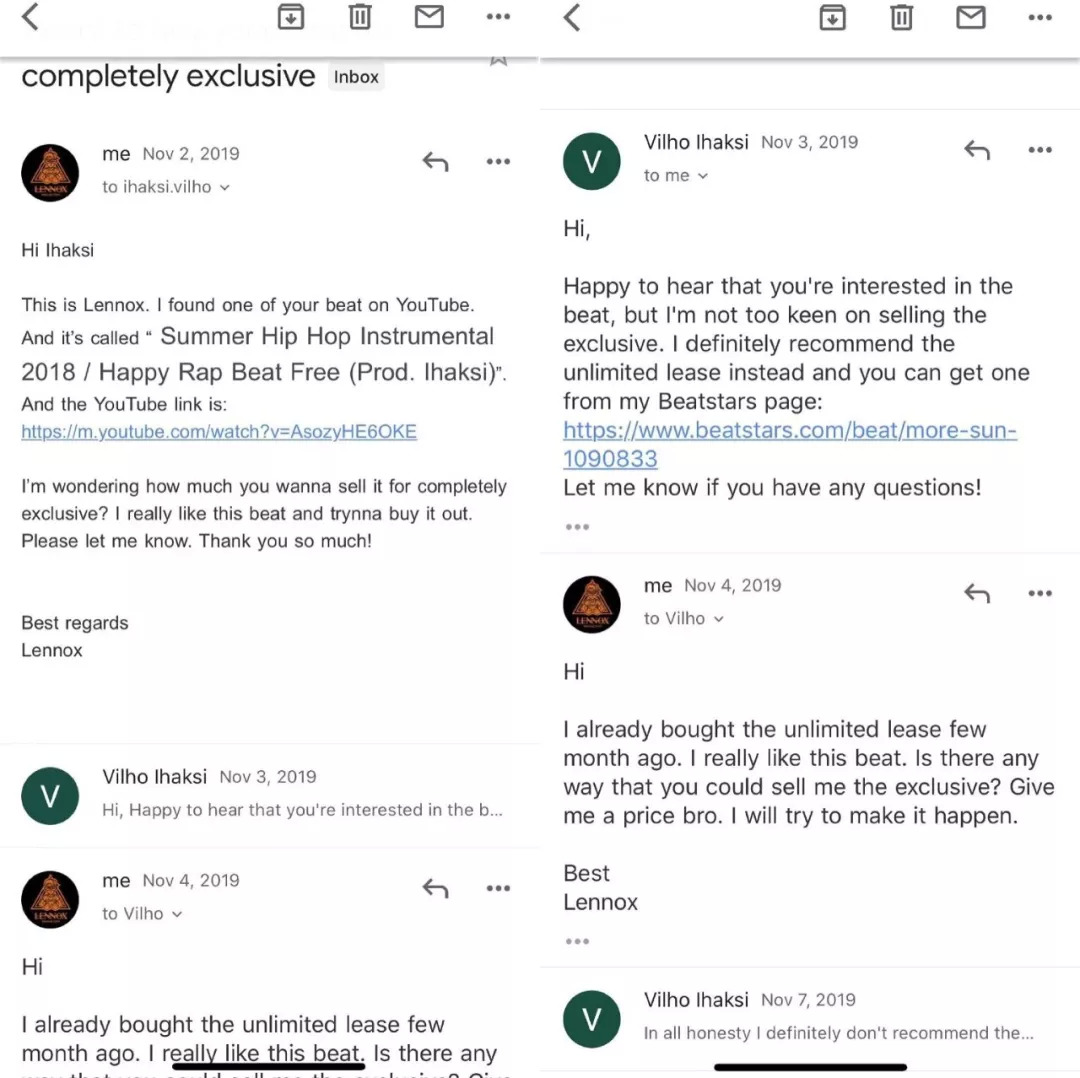Image resolution: width=1080 pixels, height=1078 pixels.
Task: Open more options on Vilho's expanded Nov 3 email
Action: (x=1040, y=150)
